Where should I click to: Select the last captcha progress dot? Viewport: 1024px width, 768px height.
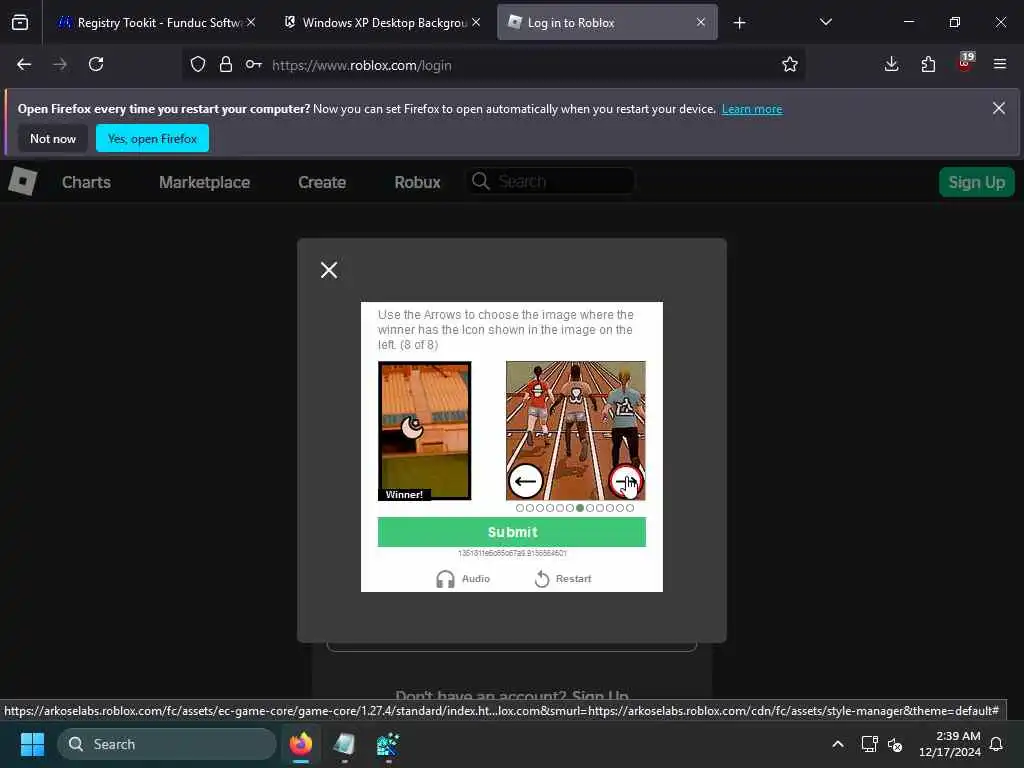(x=630, y=508)
